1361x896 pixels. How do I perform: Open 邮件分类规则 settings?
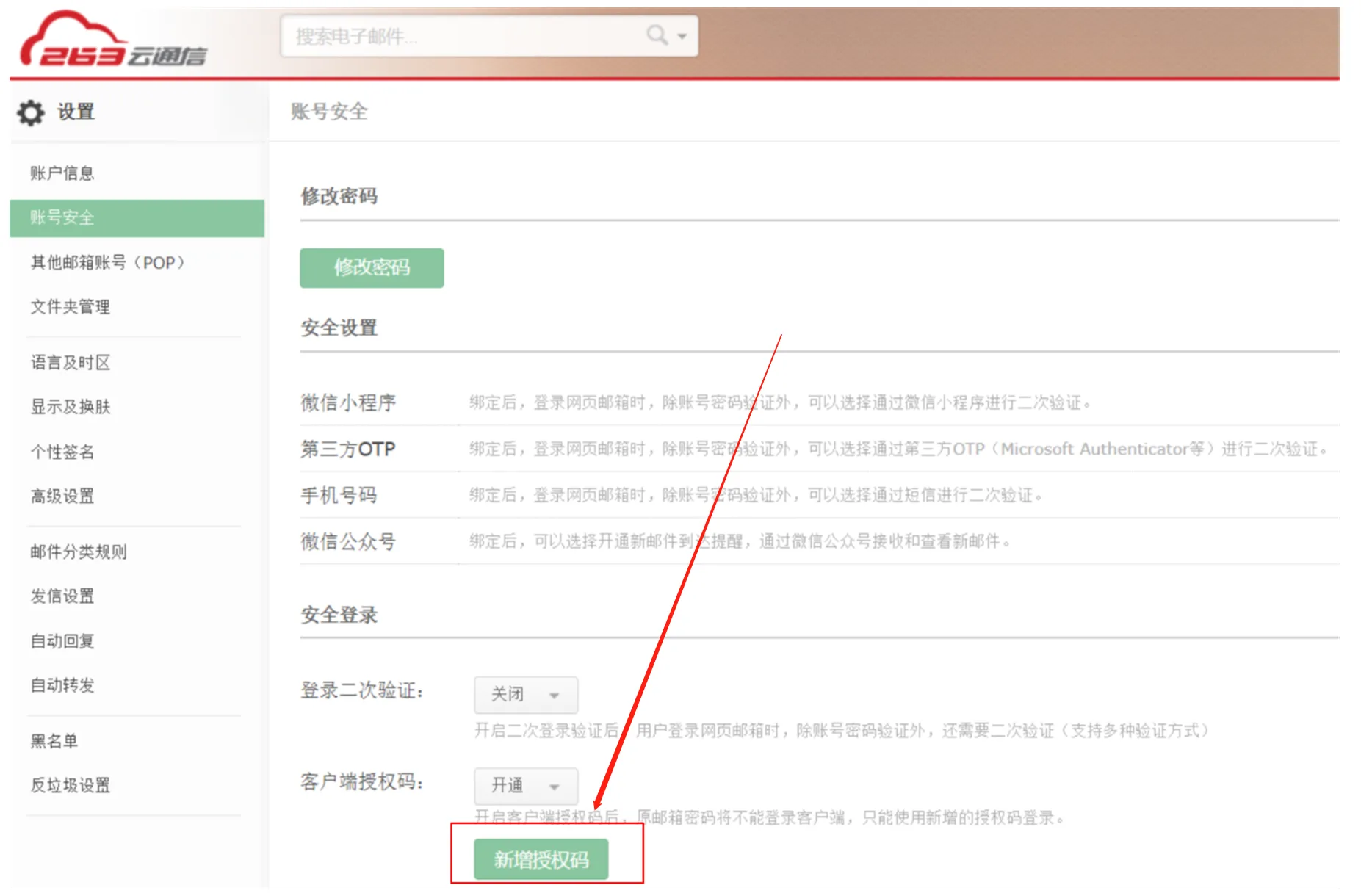tap(79, 552)
